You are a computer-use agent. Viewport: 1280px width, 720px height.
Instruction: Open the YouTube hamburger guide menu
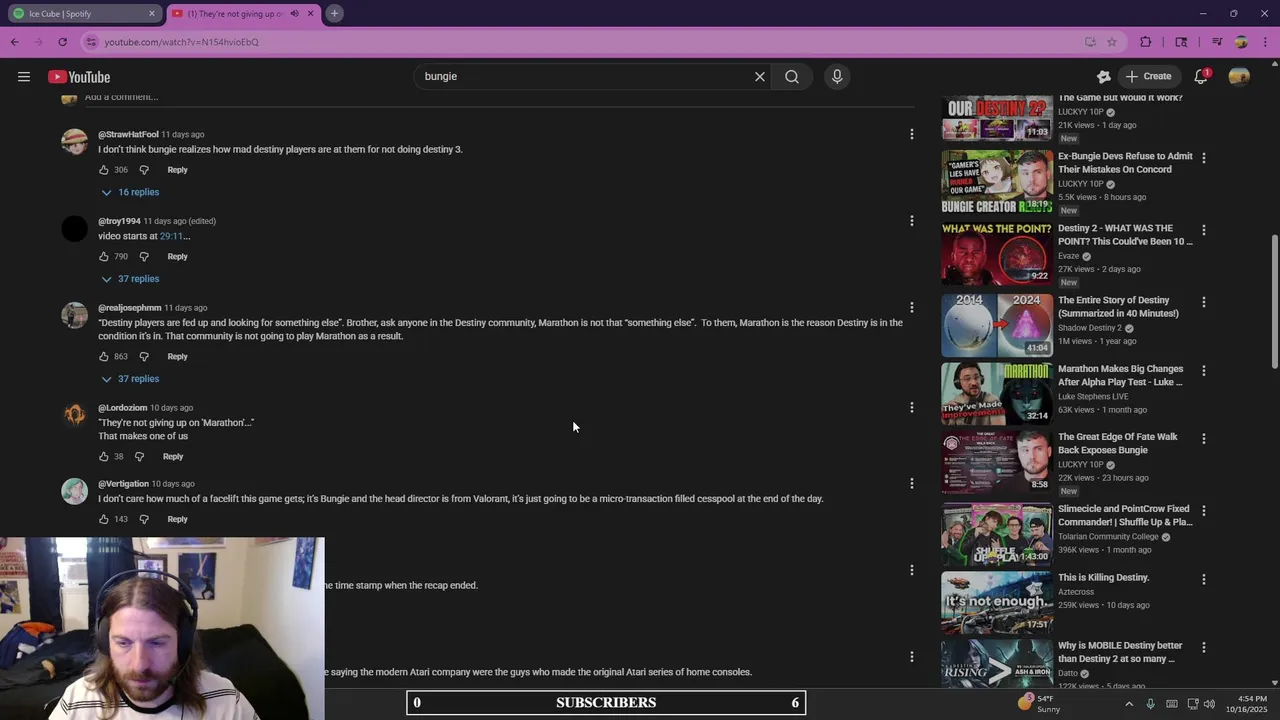(x=24, y=77)
